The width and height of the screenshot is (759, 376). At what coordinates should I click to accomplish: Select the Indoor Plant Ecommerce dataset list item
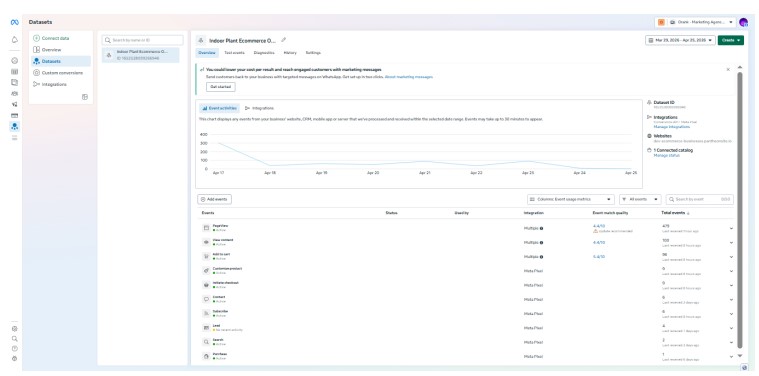tap(140, 55)
